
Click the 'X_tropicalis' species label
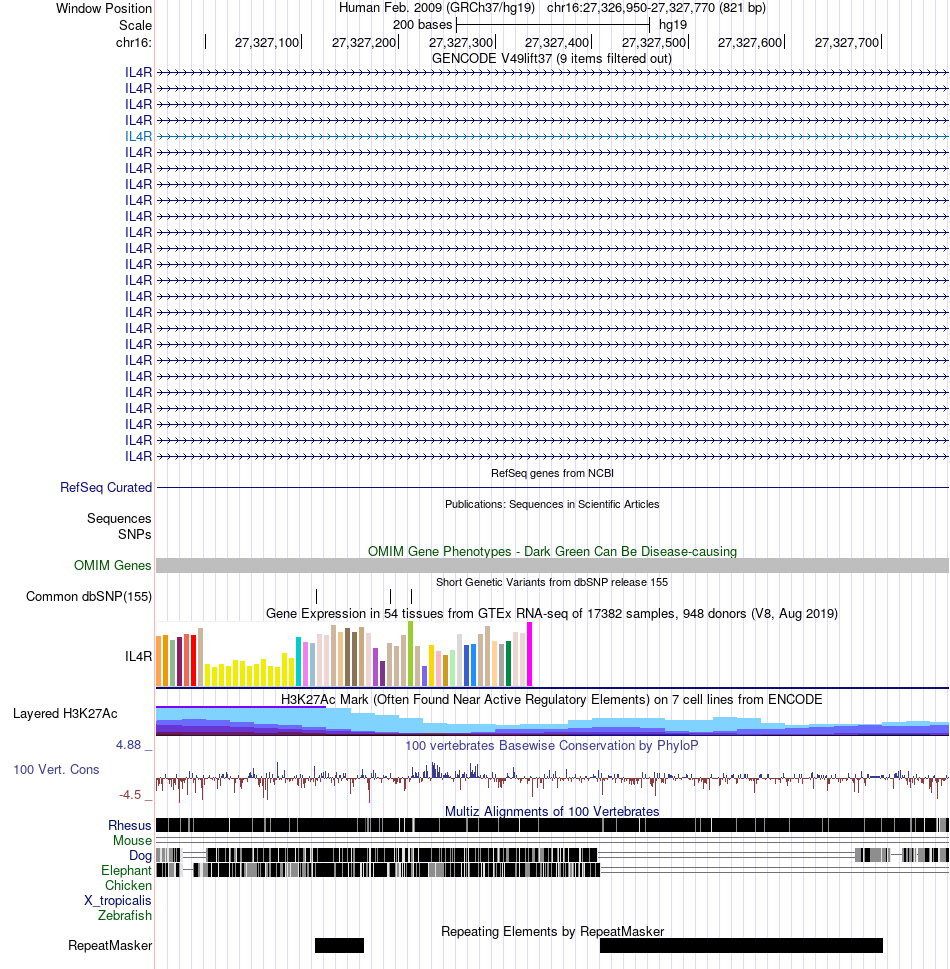coord(117,900)
